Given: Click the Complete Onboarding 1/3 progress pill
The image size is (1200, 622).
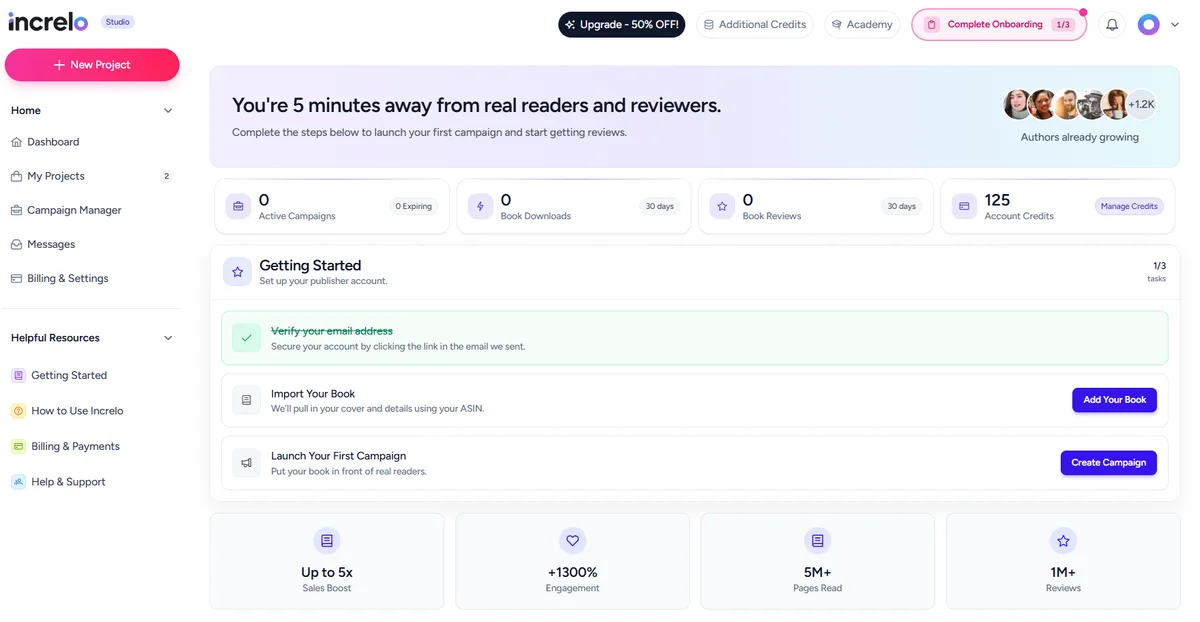Looking at the screenshot, I should (x=998, y=24).
